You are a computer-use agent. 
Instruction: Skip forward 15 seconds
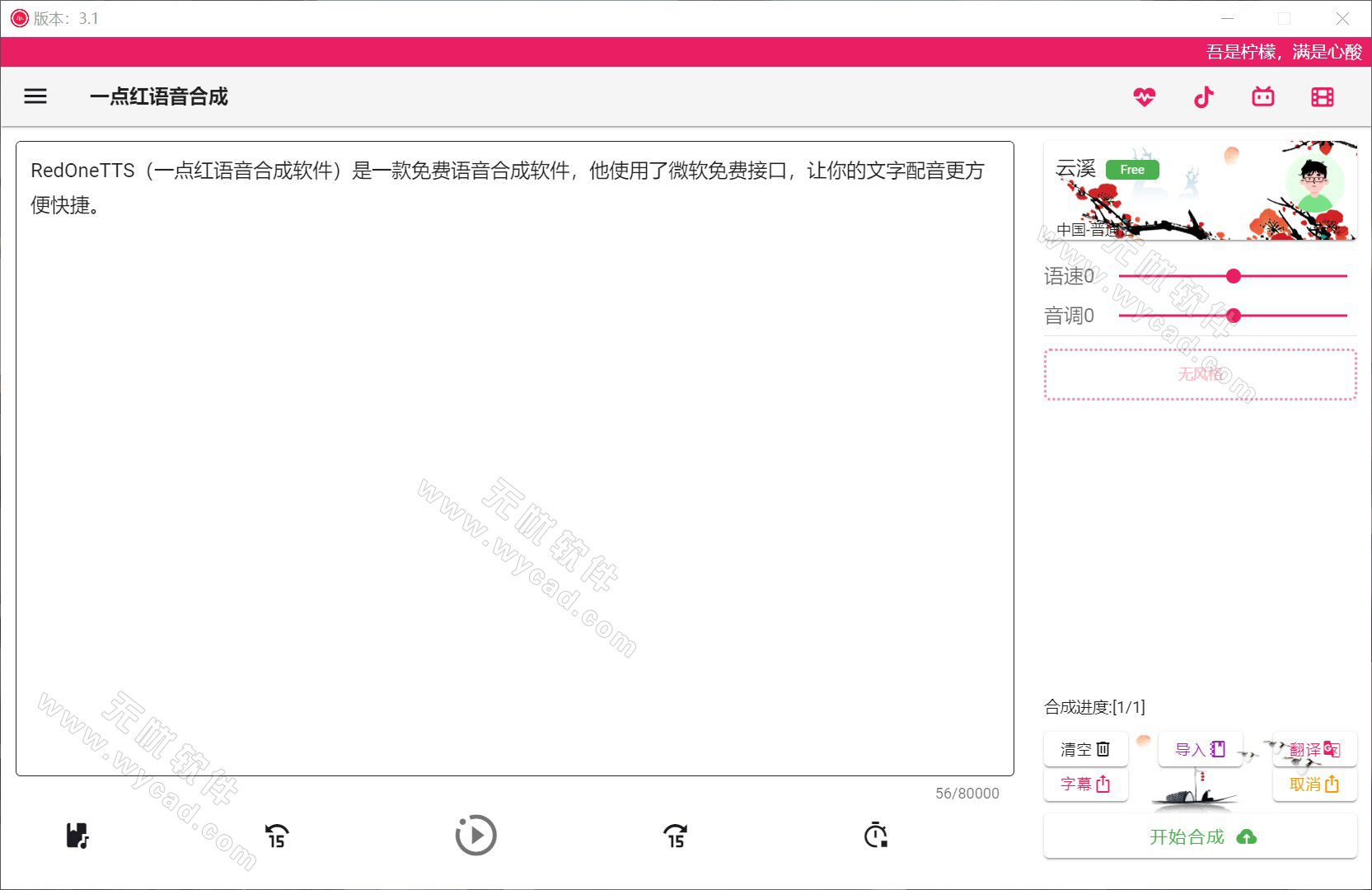click(675, 836)
